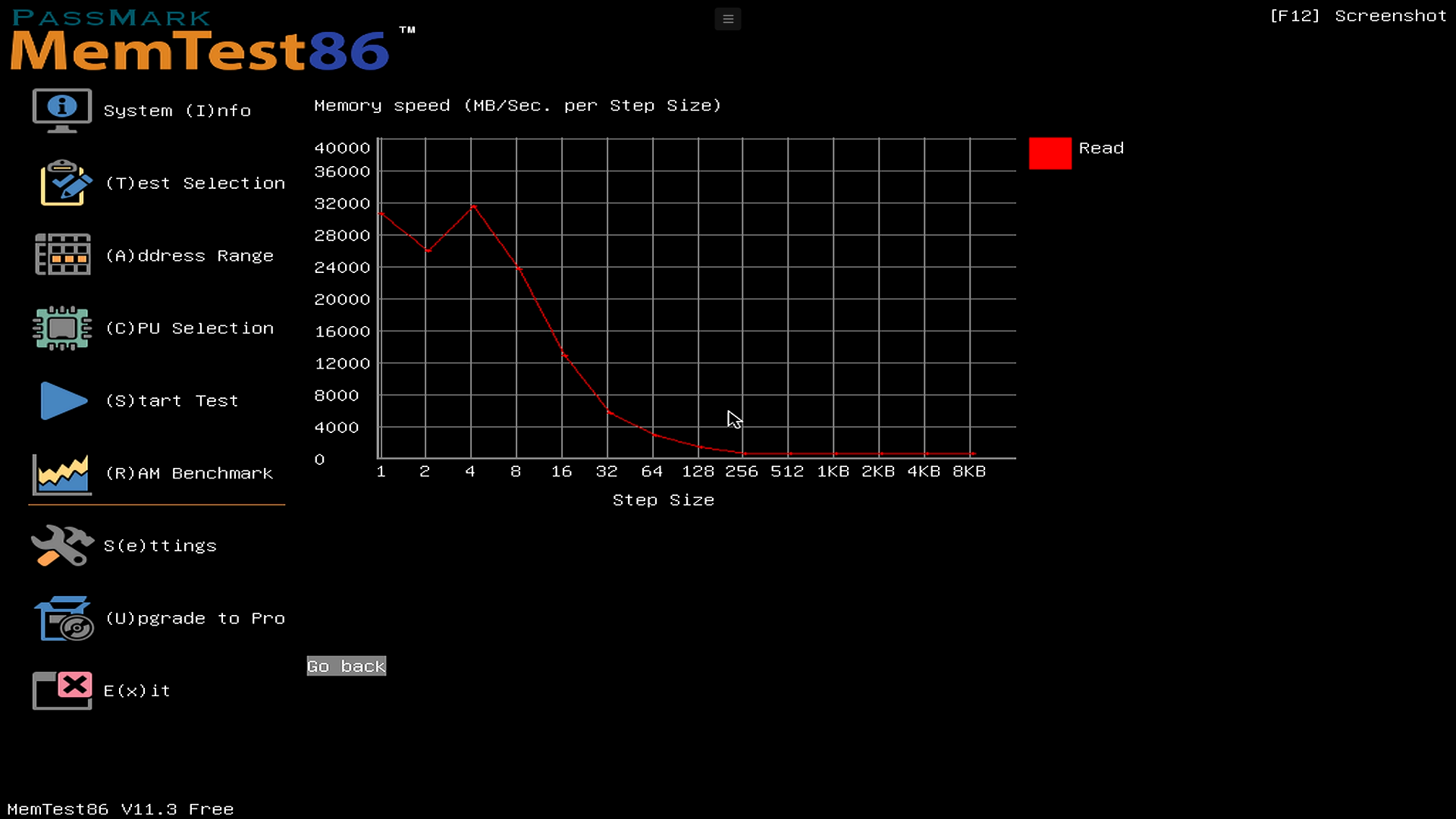The width and height of the screenshot is (1456, 819).
Task: Click the MemTest86 logo
Action: [199, 42]
